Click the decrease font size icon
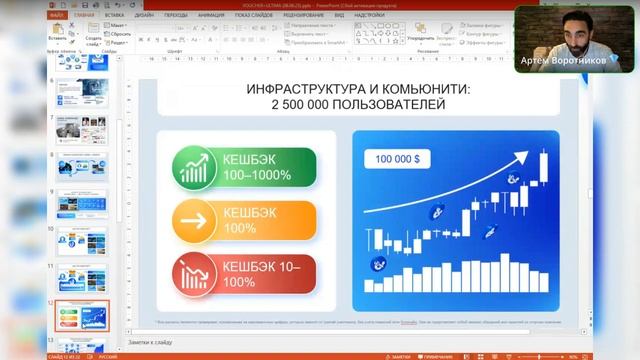Image resolution: width=640 pixels, height=360 pixels. (x=204, y=28)
